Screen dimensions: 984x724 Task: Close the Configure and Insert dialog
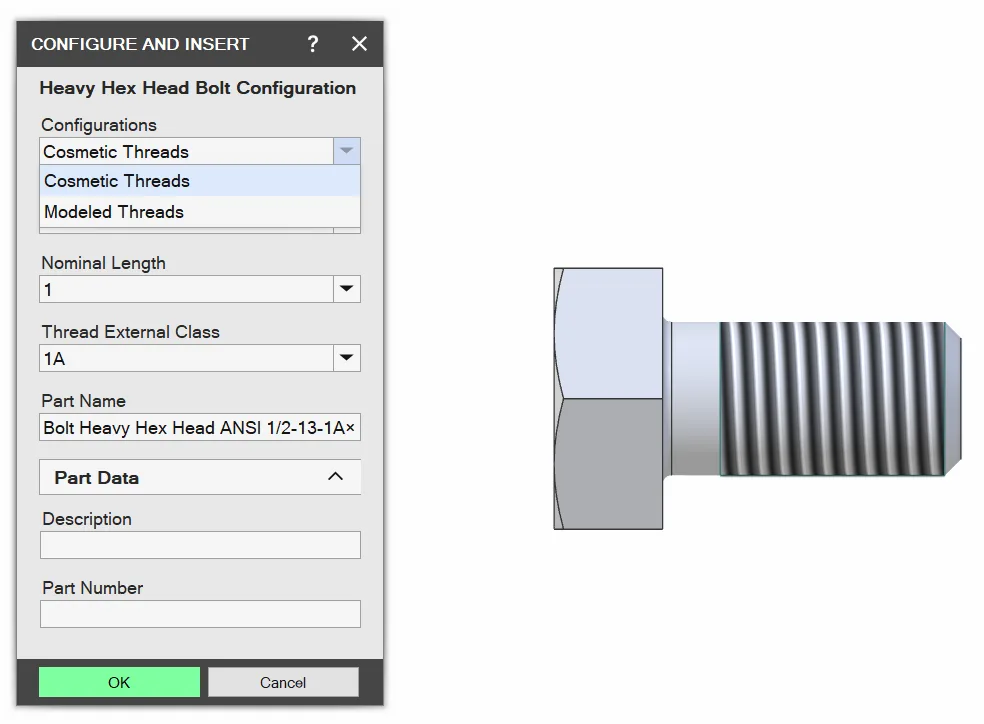point(359,44)
